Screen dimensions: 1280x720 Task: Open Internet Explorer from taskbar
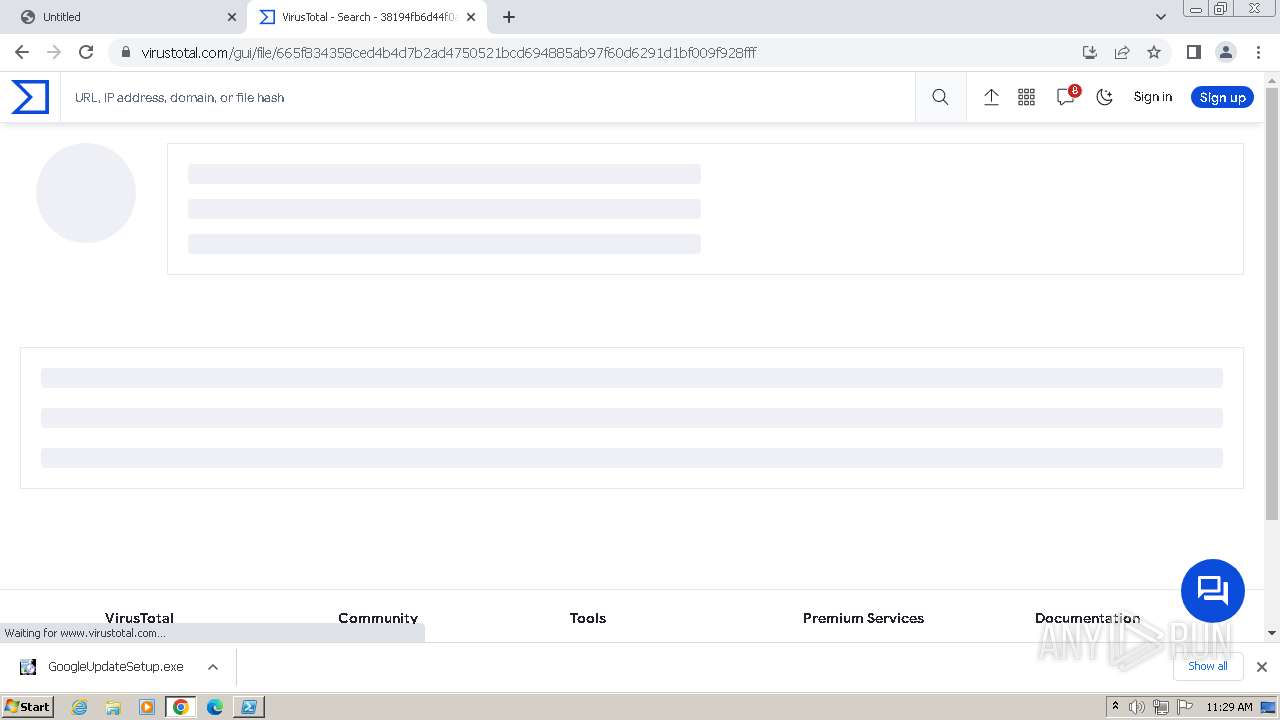(79, 707)
